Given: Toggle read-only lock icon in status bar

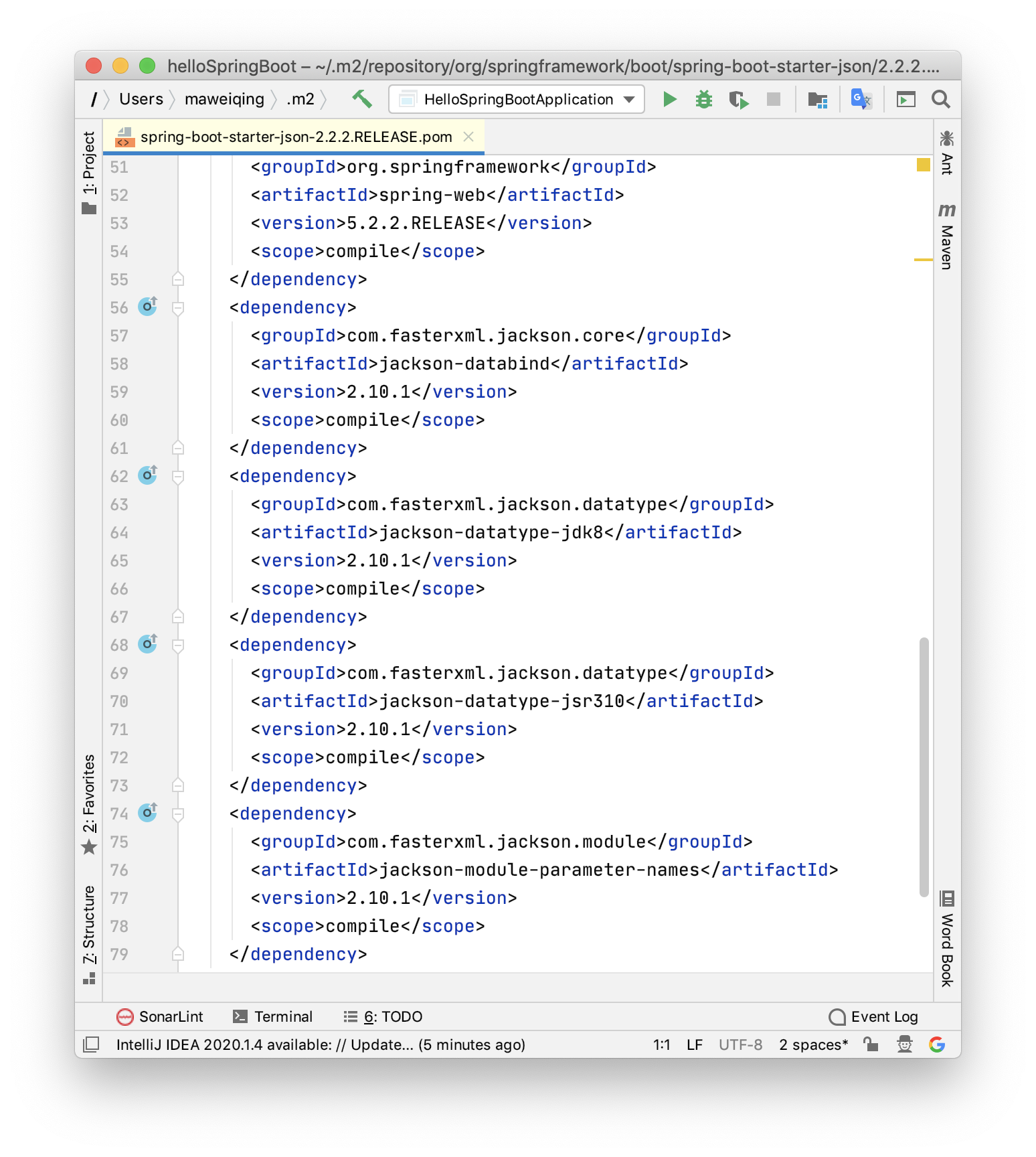Looking at the screenshot, I should click(871, 1045).
